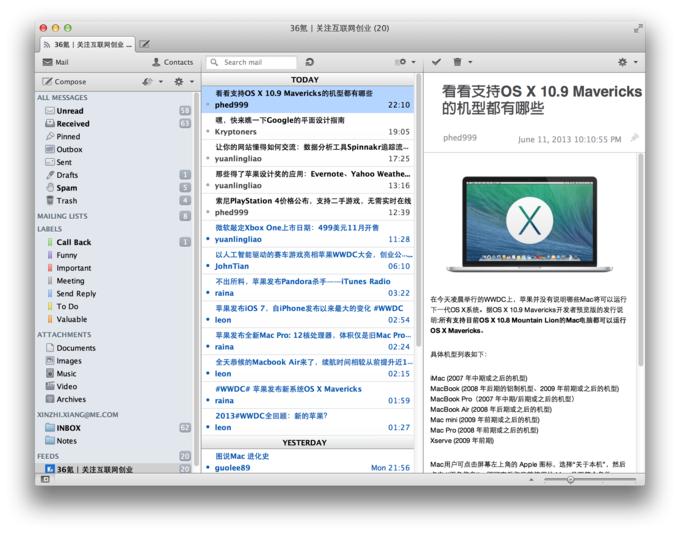Open raina OS X Mavericks message 01:59

pos(308,395)
